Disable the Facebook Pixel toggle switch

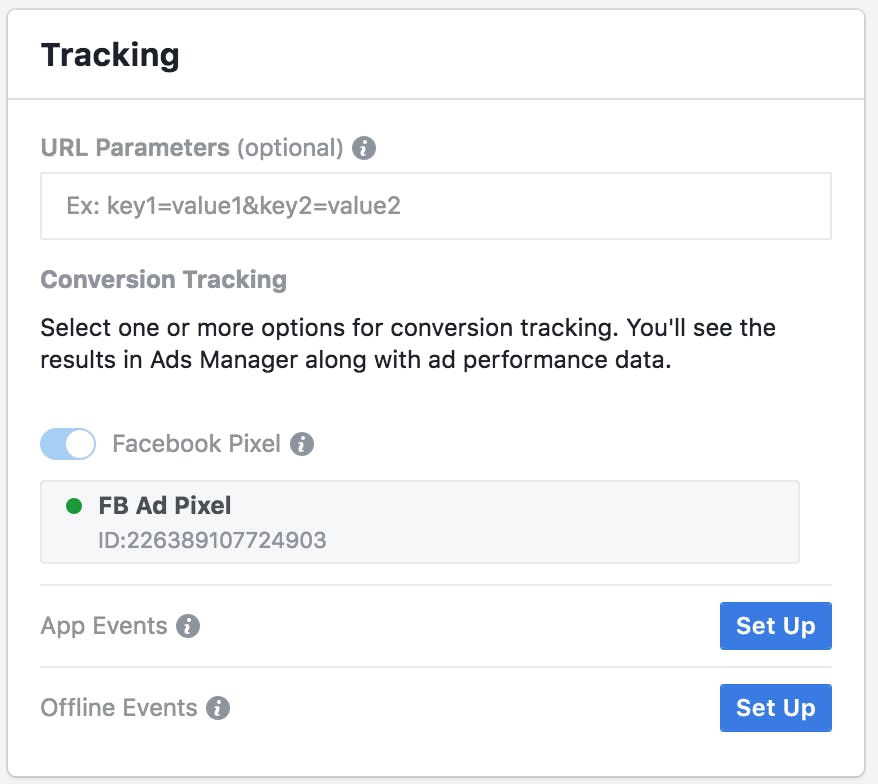tap(68, 444)
